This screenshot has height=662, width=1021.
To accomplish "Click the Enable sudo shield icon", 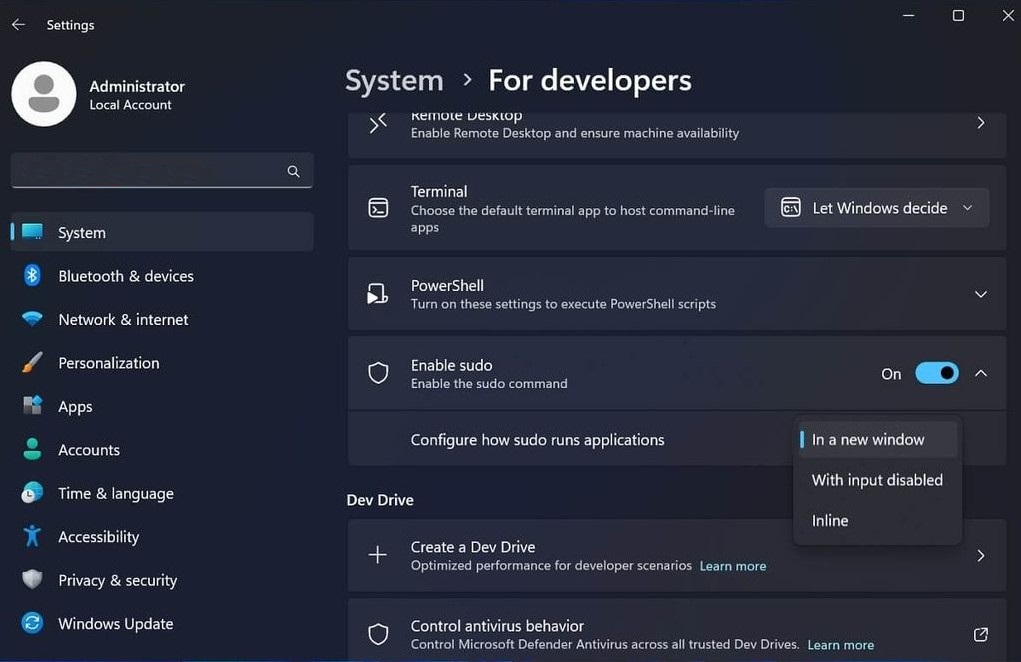I will point(378,373).
